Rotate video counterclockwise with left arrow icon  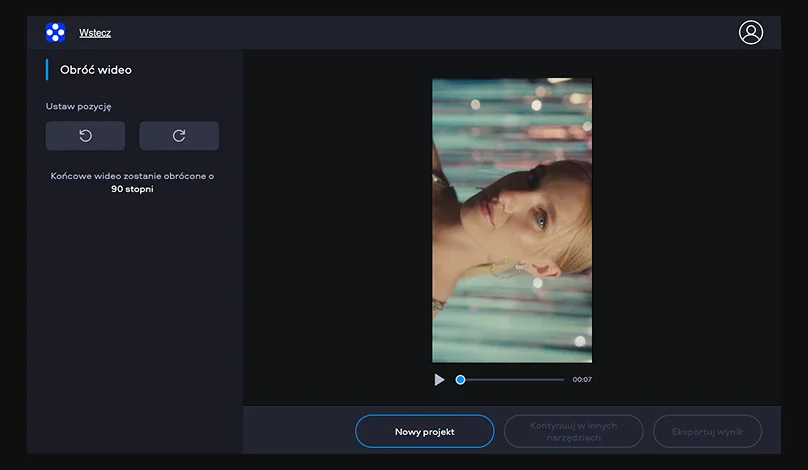point(85,136)
